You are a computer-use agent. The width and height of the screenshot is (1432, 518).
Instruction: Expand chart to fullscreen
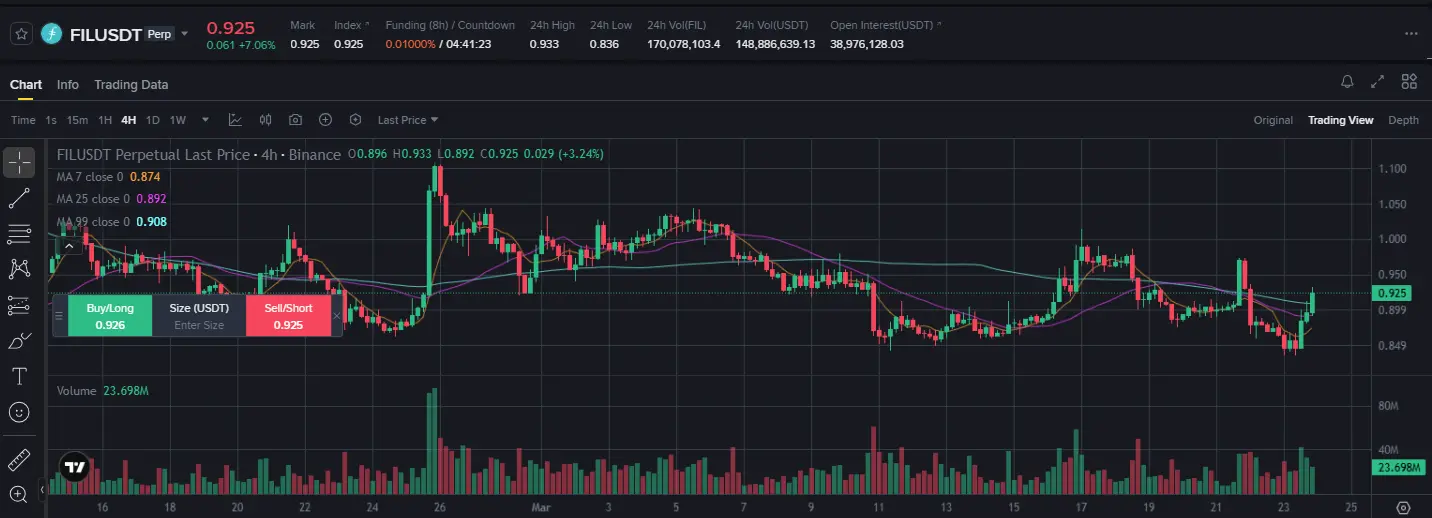pos(1377,82)
